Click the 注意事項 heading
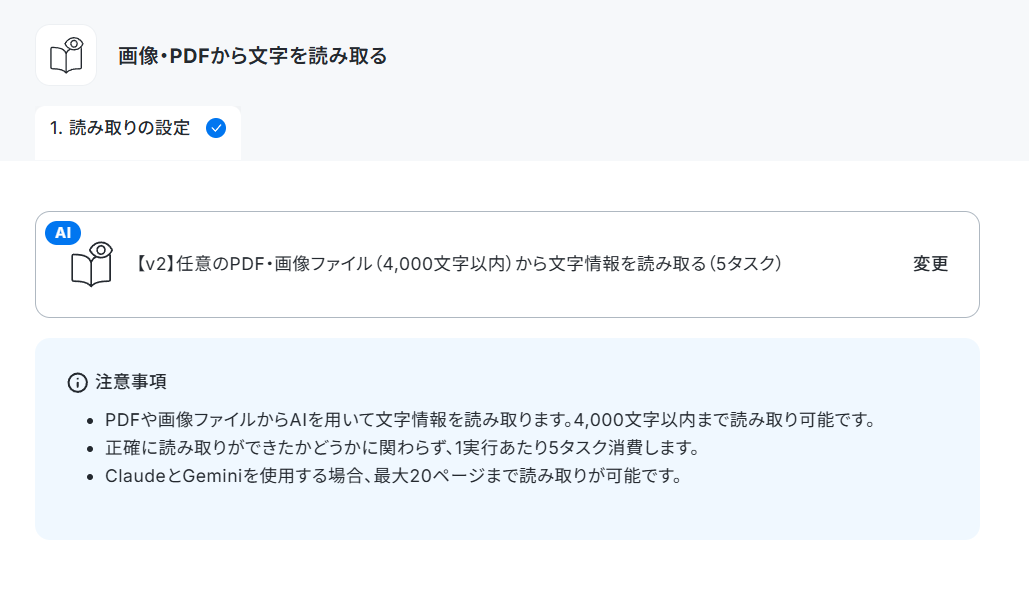The width and height of the screenshot is (1029, 589). pyautogui.click(x=131, y=382)
